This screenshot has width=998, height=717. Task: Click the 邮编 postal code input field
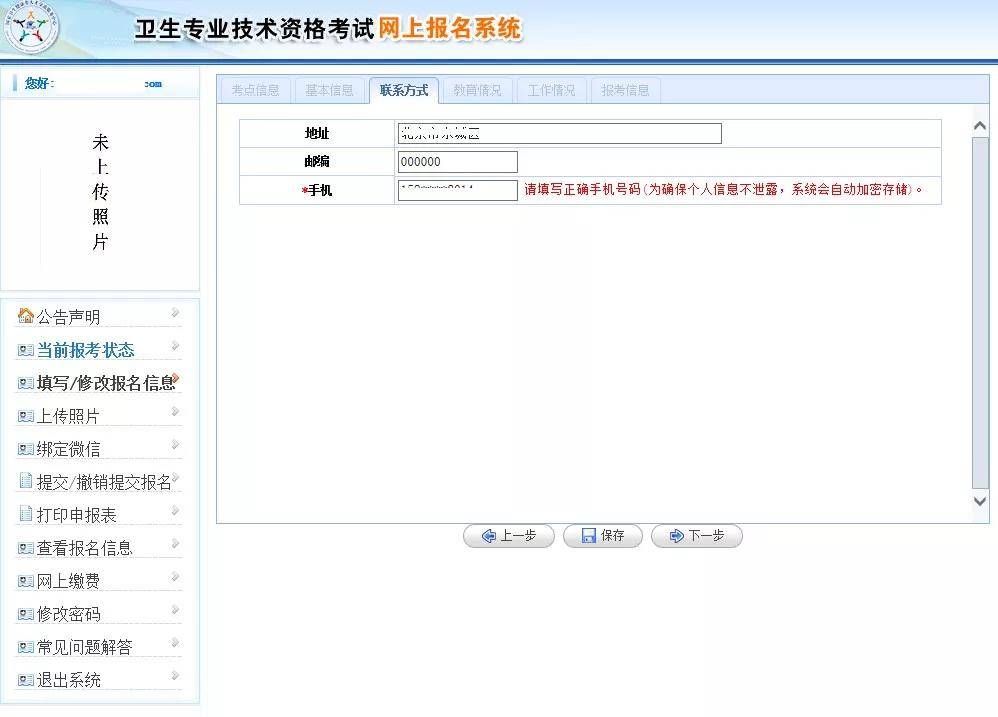coord(457,162)
